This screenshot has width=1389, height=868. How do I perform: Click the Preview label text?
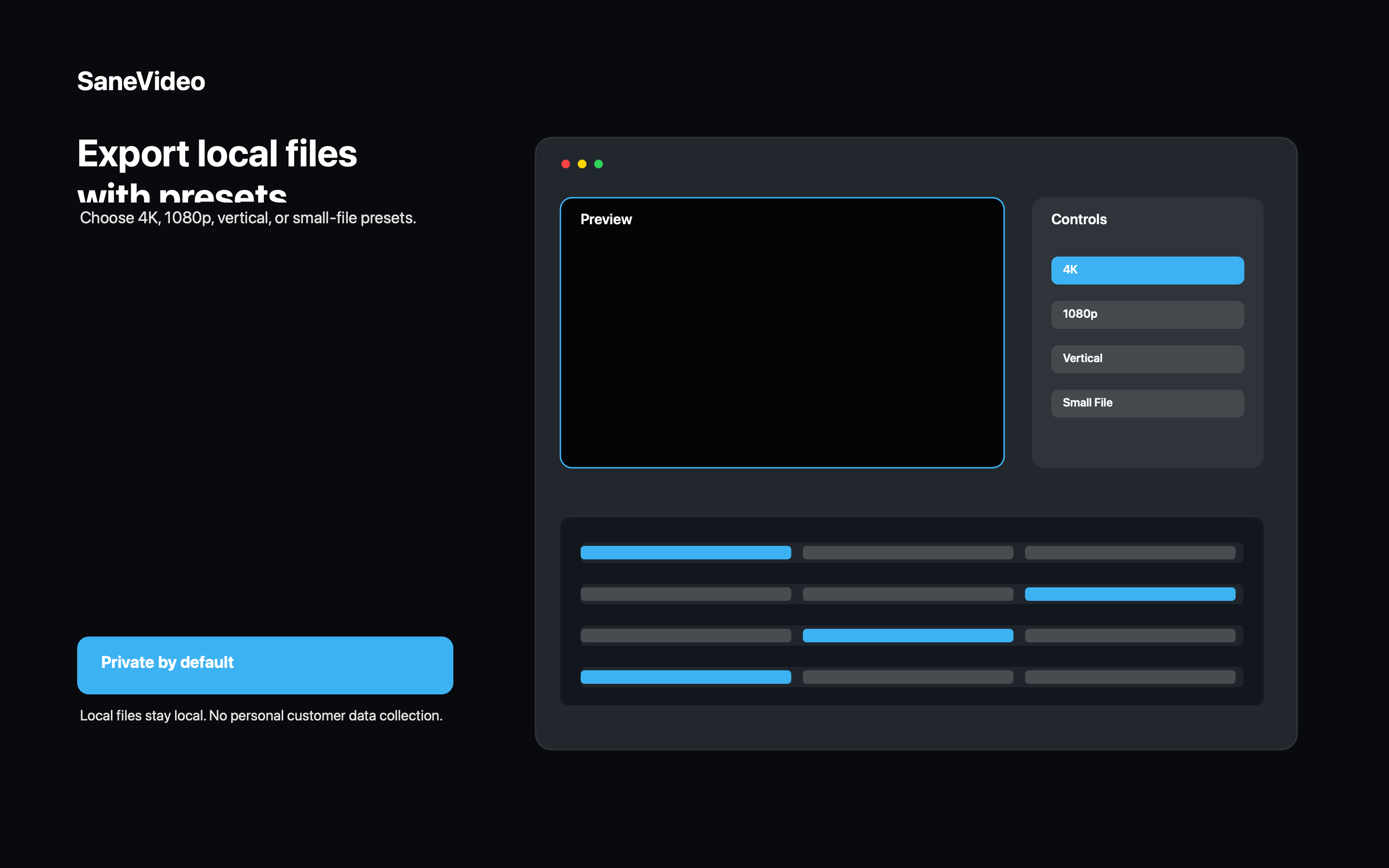tap(606, 219)
